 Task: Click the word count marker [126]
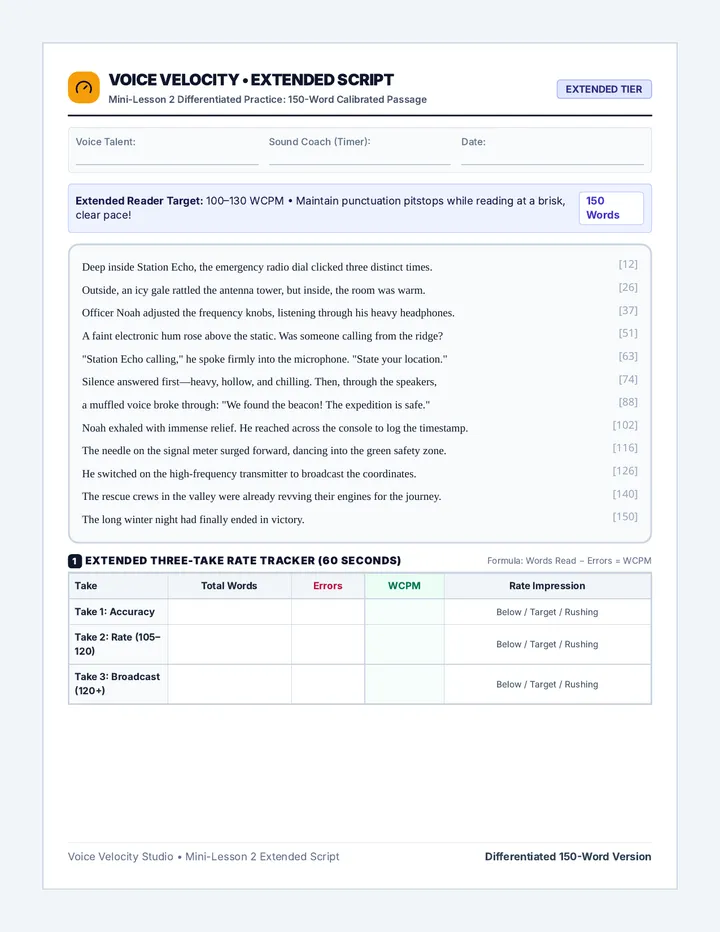click(625, 471)
